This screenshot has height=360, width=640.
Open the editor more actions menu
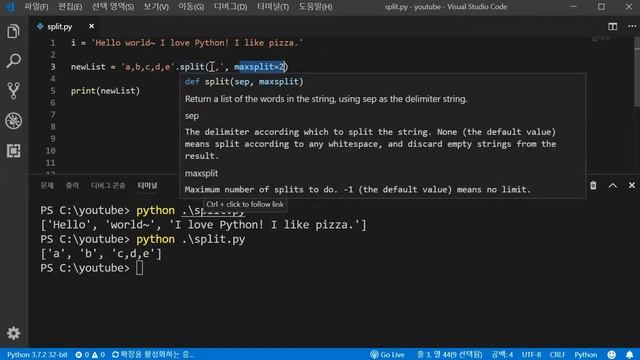point(632,27)
